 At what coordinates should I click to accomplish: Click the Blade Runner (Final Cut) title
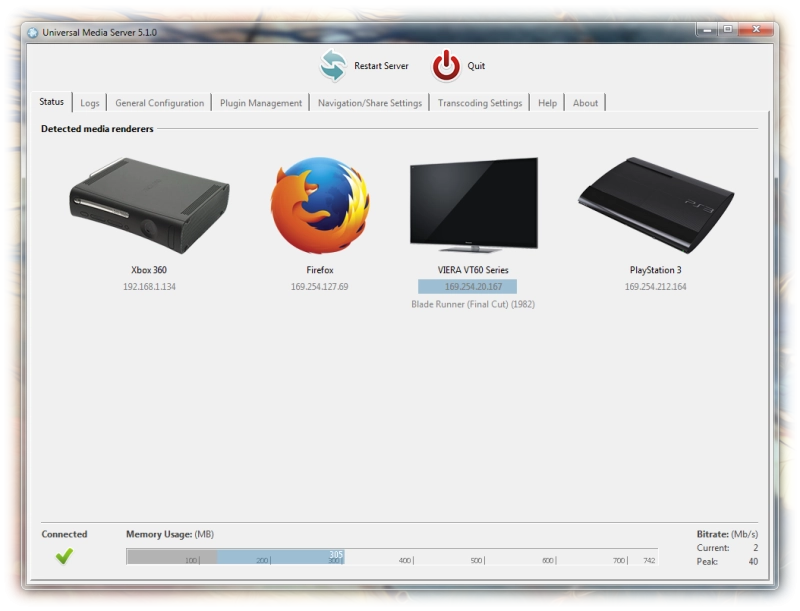(473, 304)
